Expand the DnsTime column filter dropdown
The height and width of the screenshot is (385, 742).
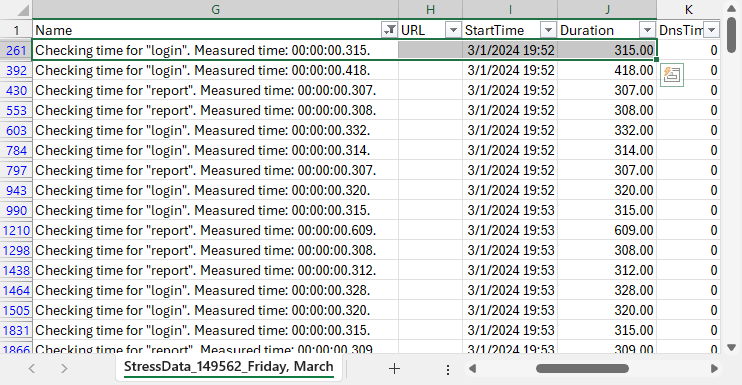pyautogui.click(x=711, y=30)
